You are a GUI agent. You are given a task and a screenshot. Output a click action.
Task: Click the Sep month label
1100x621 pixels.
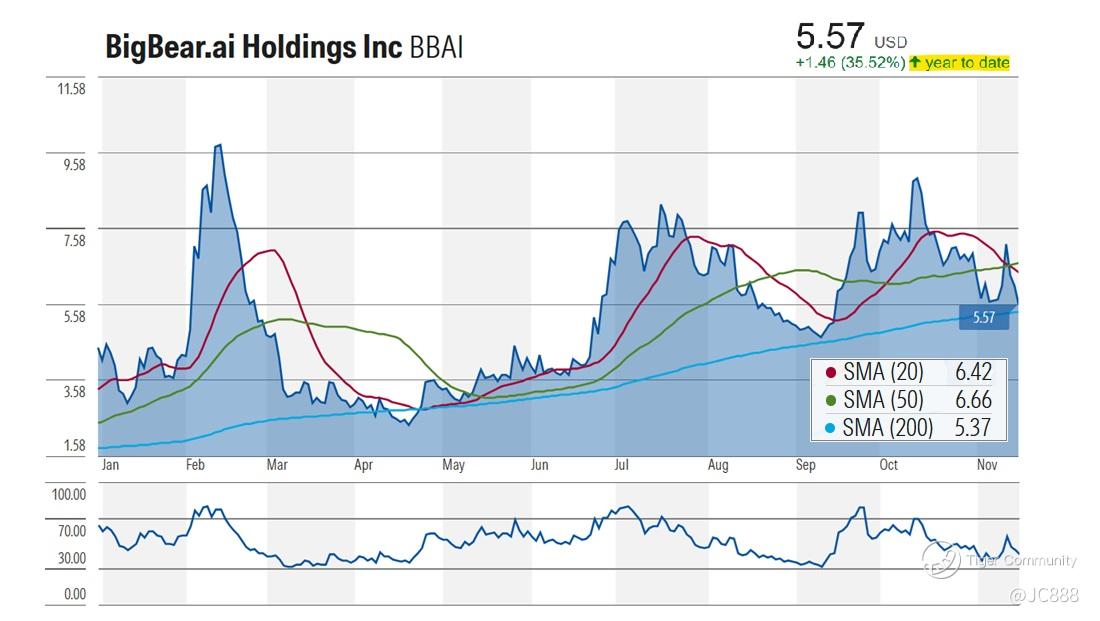click(805, 465)
